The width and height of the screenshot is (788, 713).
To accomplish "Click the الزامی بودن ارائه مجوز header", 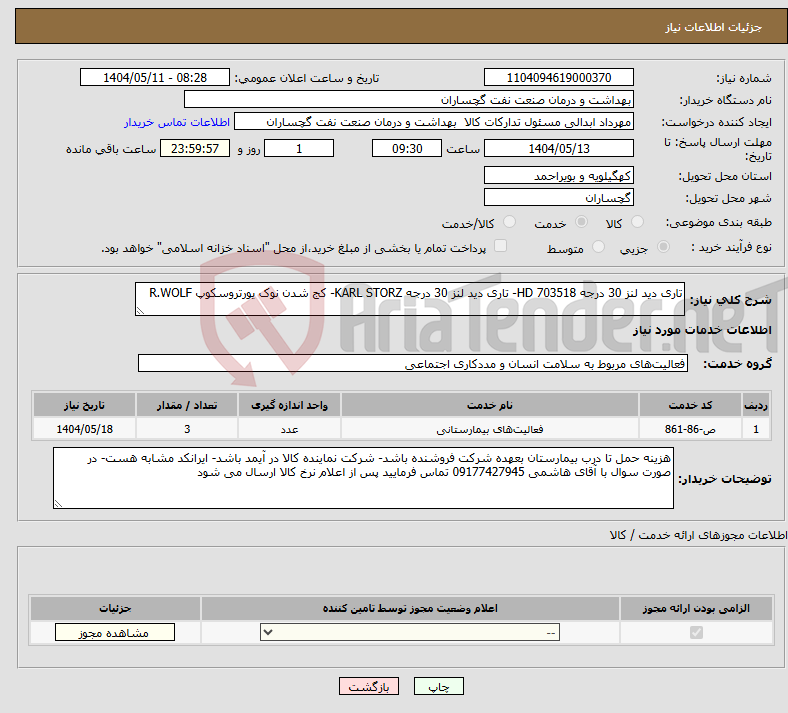I will [x=696, y=608].
